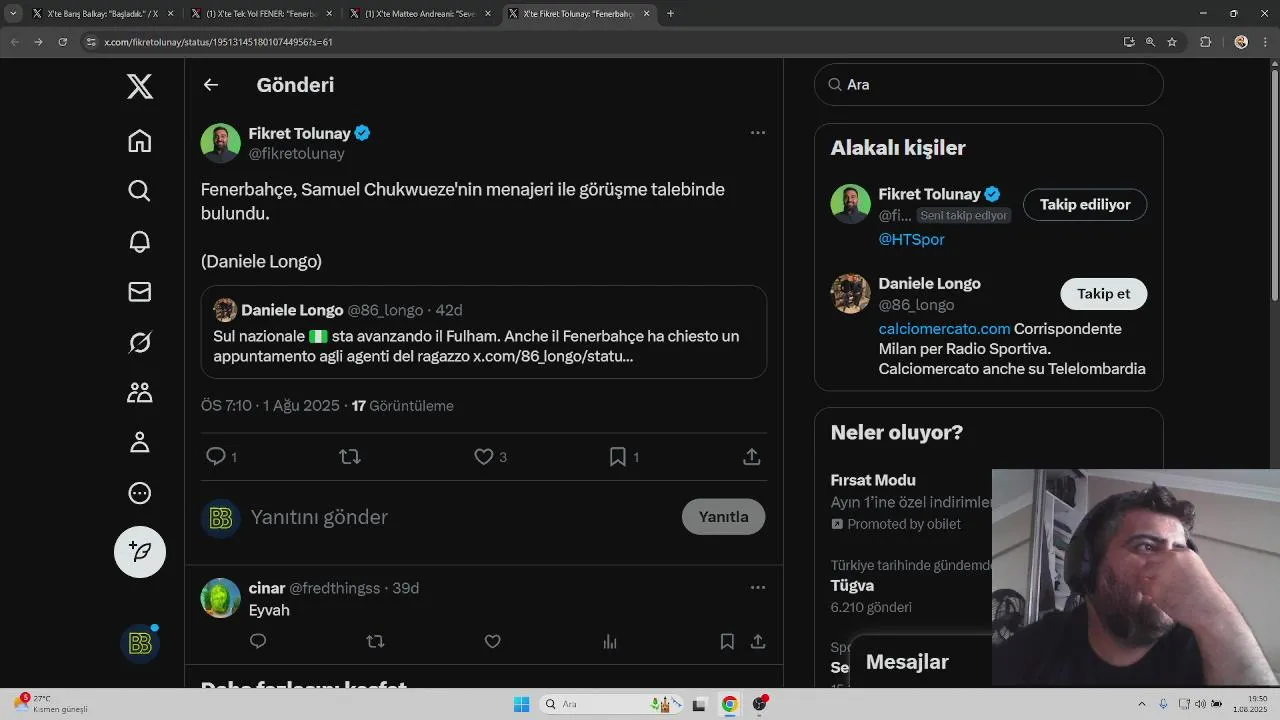Viewport: 1280px width, 720px height.
Task: Open calciomercato.com link in Daniele Longo bio
Action: pos(944,329)
